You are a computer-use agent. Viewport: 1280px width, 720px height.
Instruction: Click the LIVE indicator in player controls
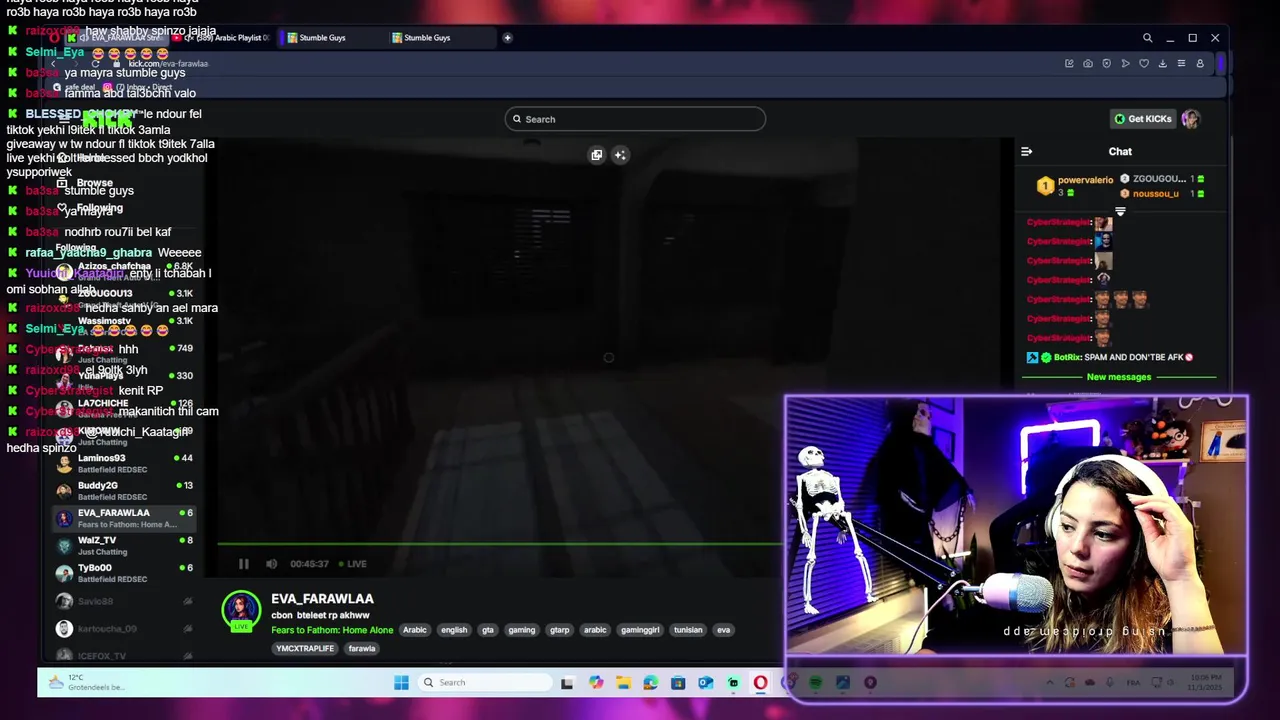(352, 564)
